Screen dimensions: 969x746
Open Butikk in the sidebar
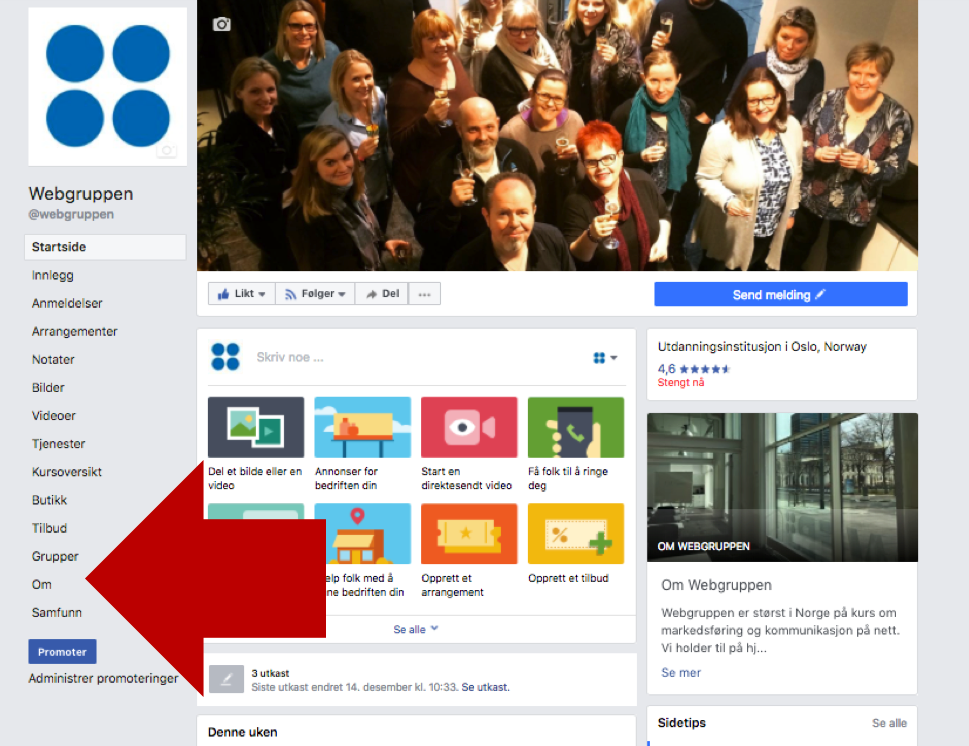(x=49, y=500)
